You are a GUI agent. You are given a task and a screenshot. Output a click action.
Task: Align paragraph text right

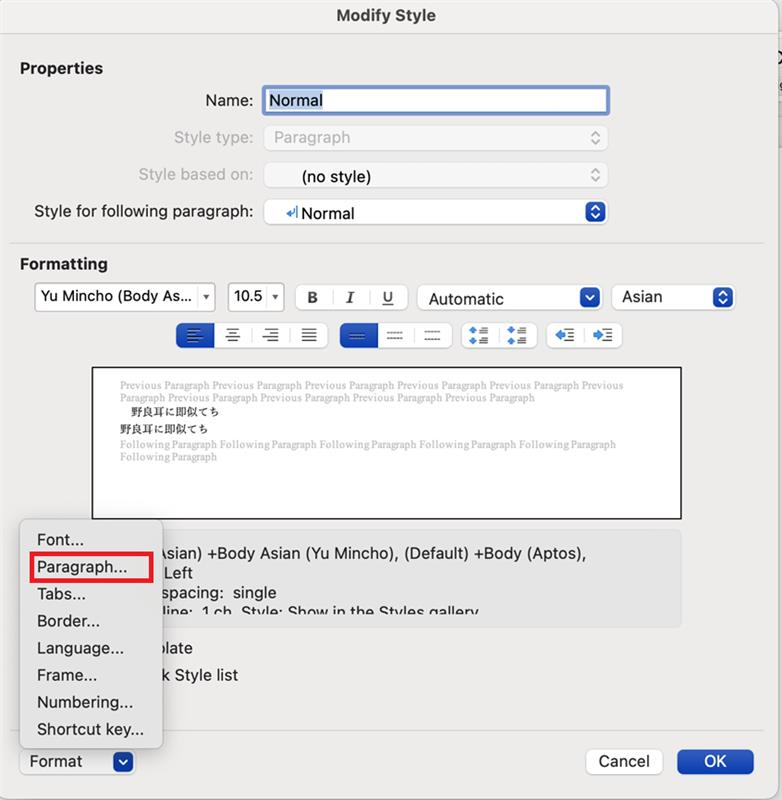(270, 335)
